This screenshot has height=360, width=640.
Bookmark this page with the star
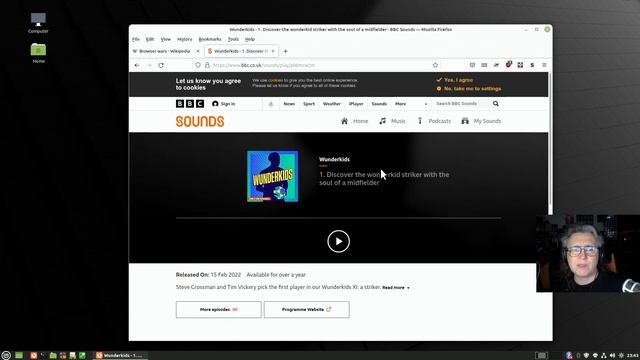pyautogui.click(x=435, y=65)
